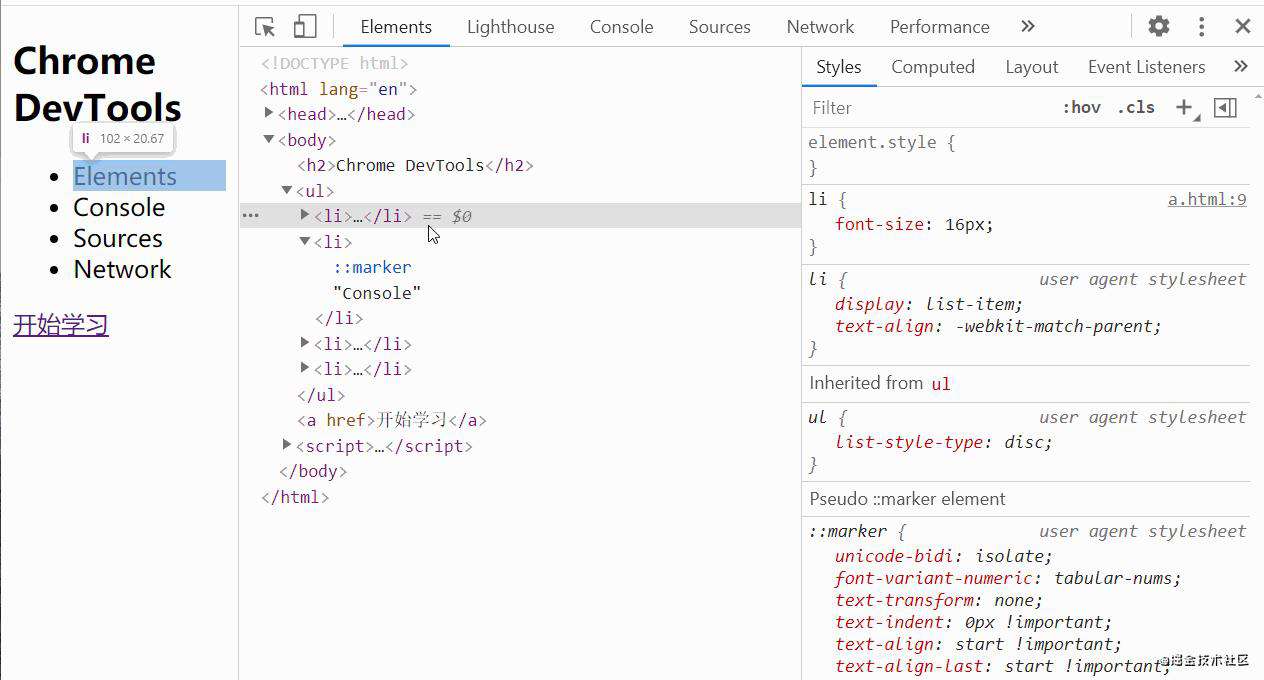The image size is (1264, 680).
Task: Select the a href element node
Action: pos(392,420)
